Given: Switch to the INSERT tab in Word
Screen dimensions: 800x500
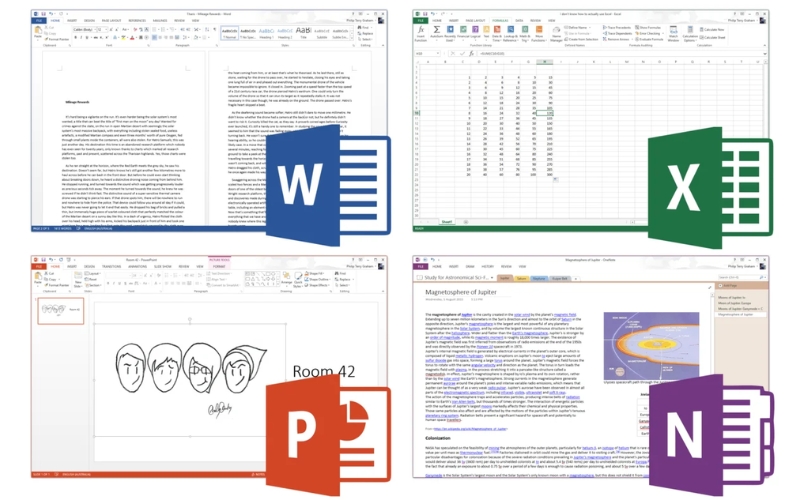Looking at the screenshot, I should point(72,20).
